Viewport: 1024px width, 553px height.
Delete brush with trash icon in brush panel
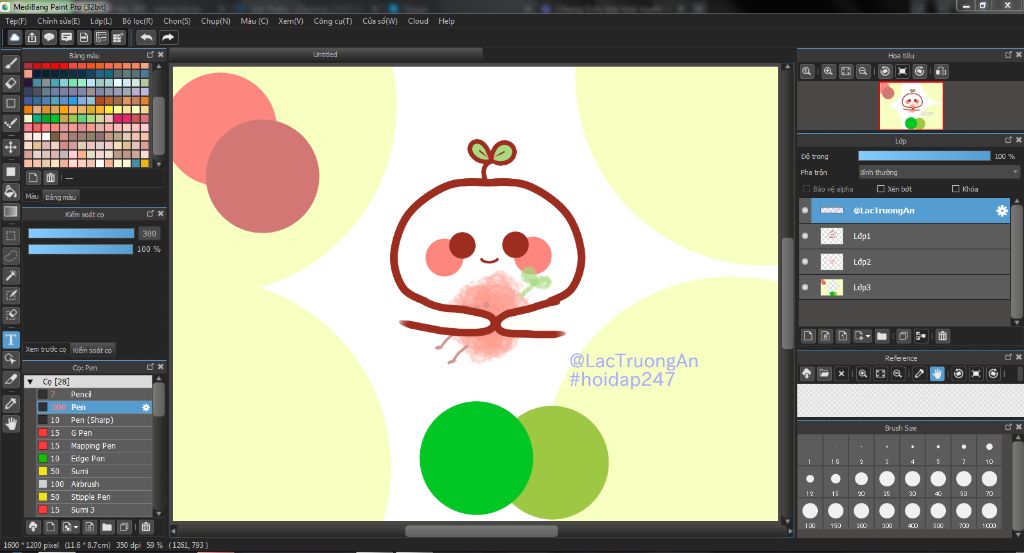[x=146, y=526]
